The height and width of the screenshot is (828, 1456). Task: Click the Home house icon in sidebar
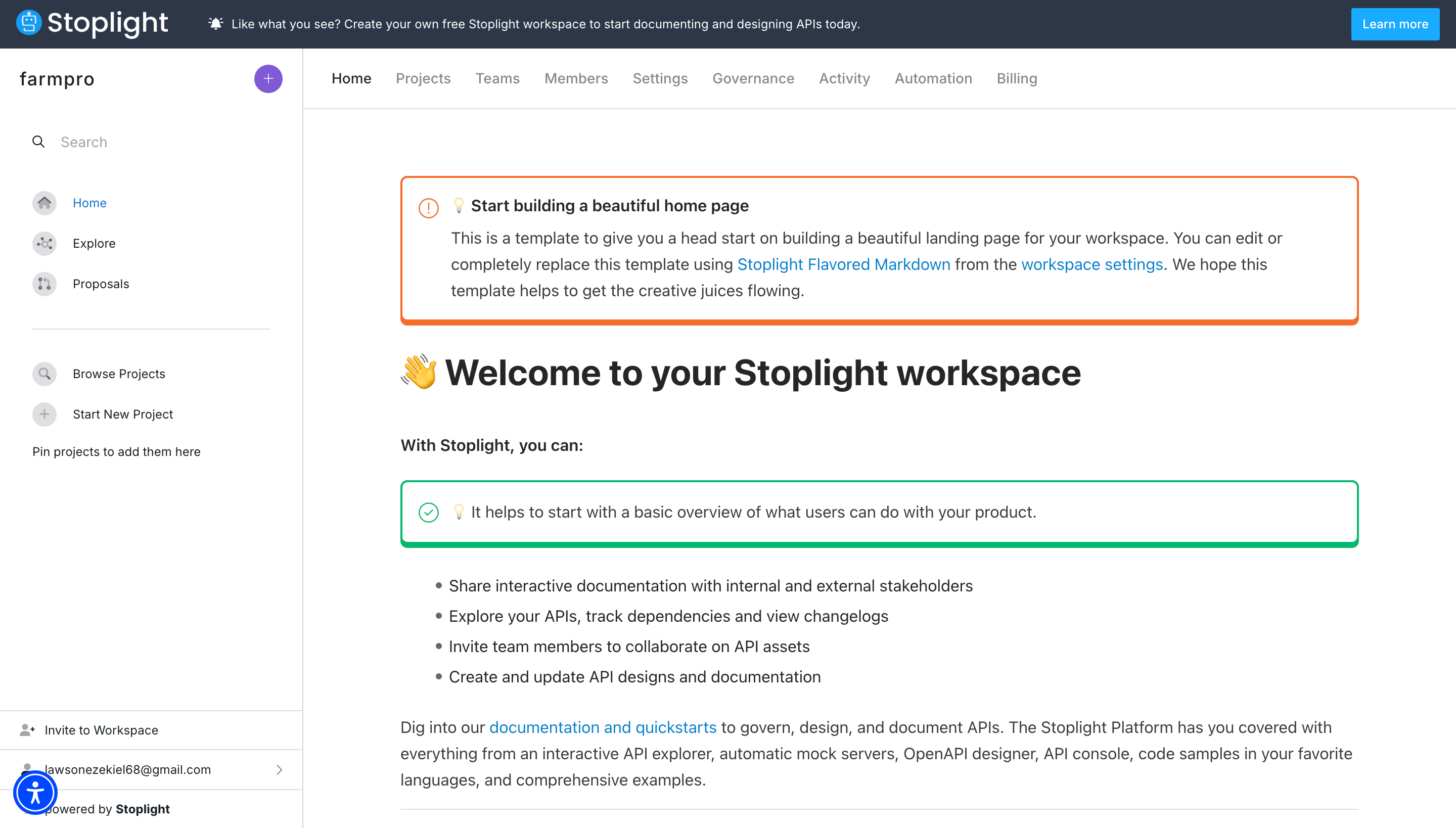pos(44,203)
